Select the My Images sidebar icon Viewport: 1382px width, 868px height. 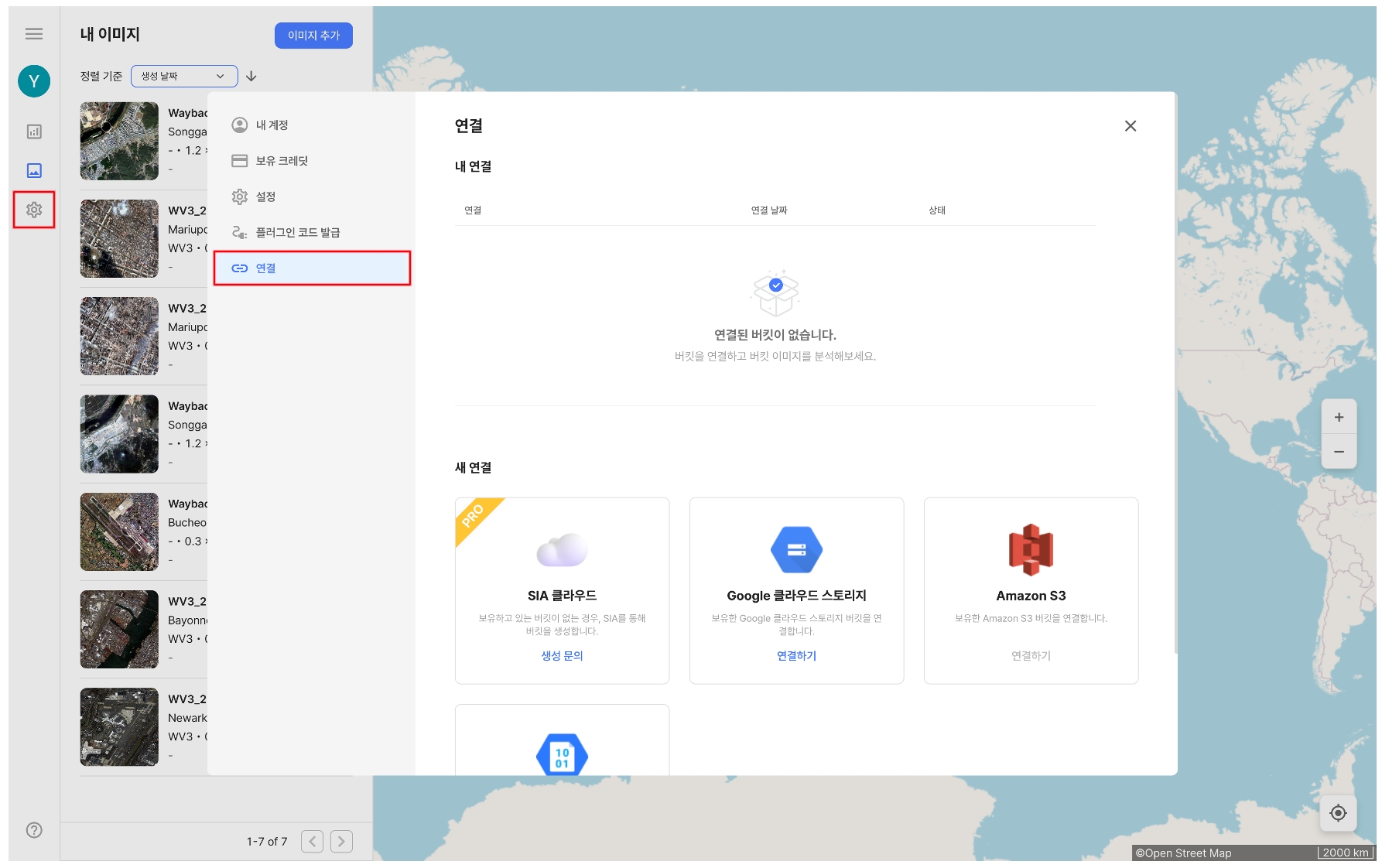[34, 170]
